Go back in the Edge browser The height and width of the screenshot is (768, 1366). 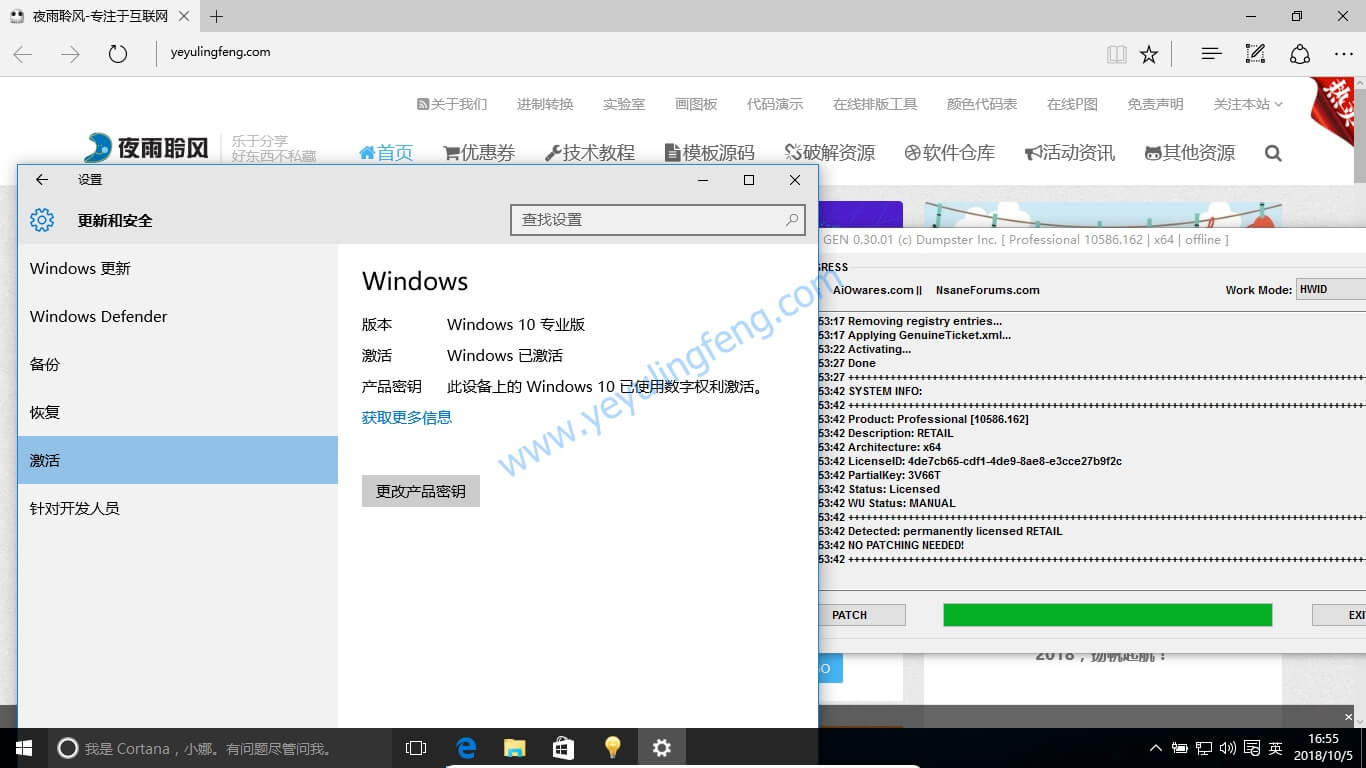point(23,54)
